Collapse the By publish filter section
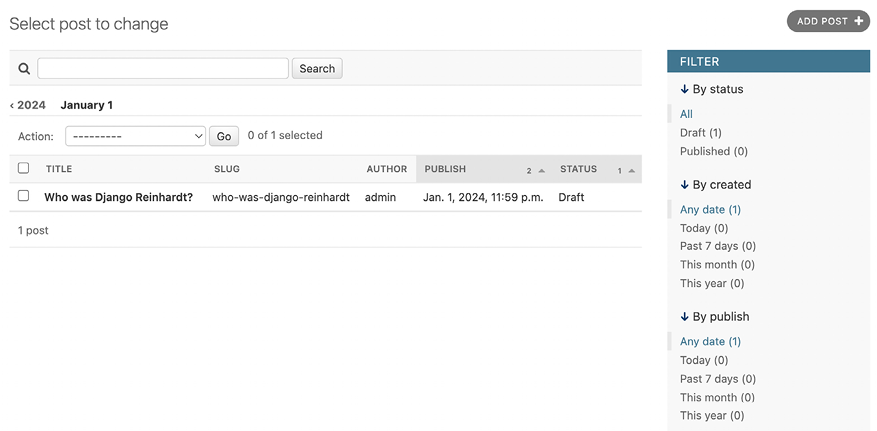The image size is (877, 431). tap(714, 317)
